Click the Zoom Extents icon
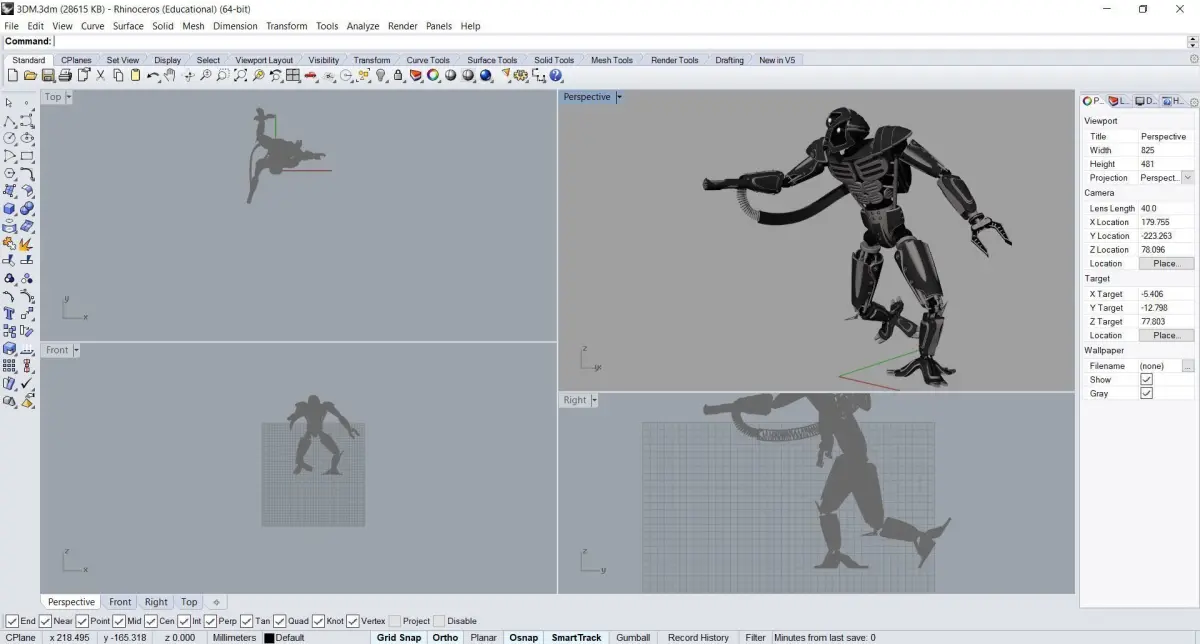This screenshot has height=644, width=1200. (x=241, y=75)
